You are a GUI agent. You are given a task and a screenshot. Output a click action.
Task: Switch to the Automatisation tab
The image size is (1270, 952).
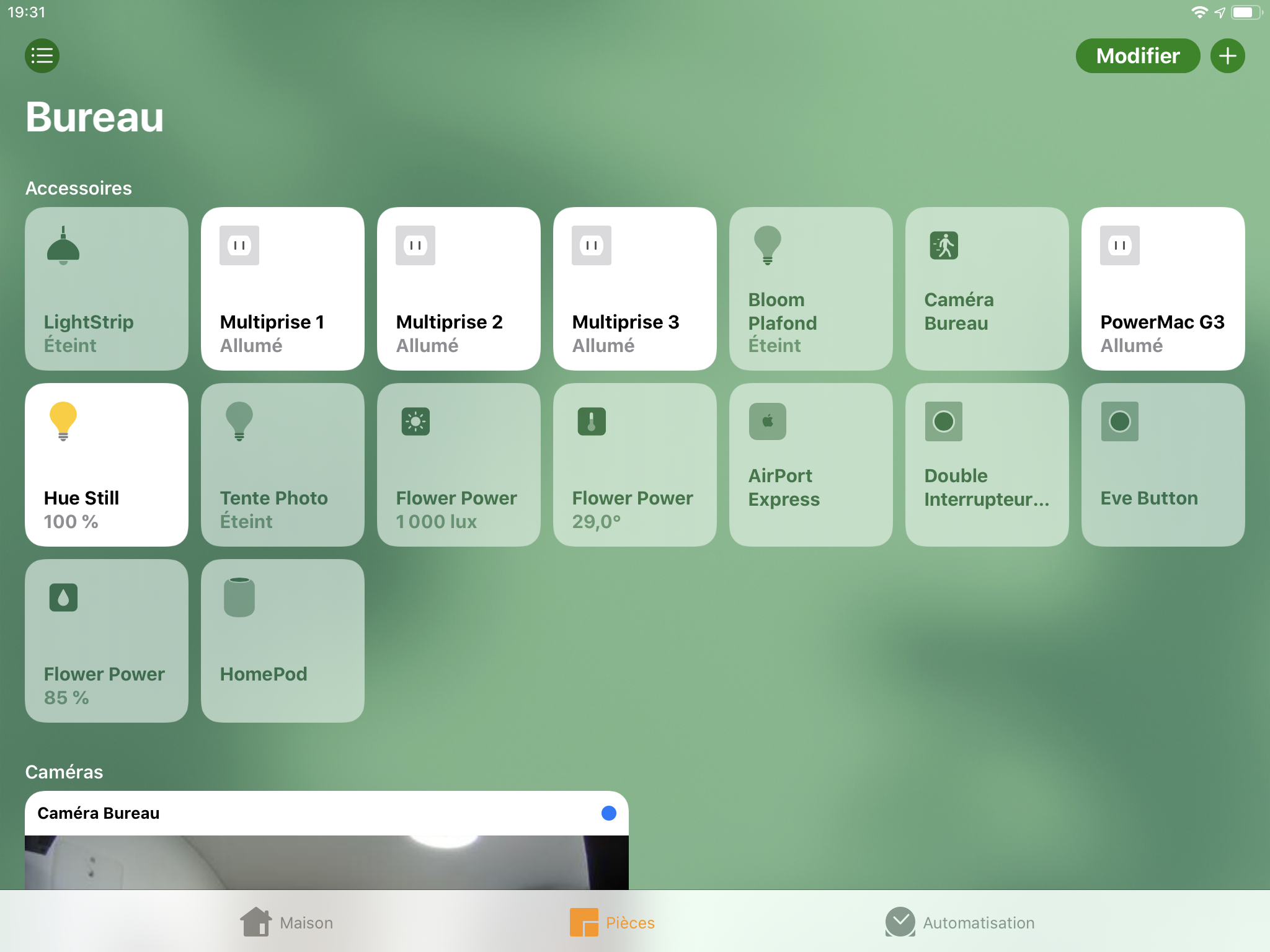[960, 922]
